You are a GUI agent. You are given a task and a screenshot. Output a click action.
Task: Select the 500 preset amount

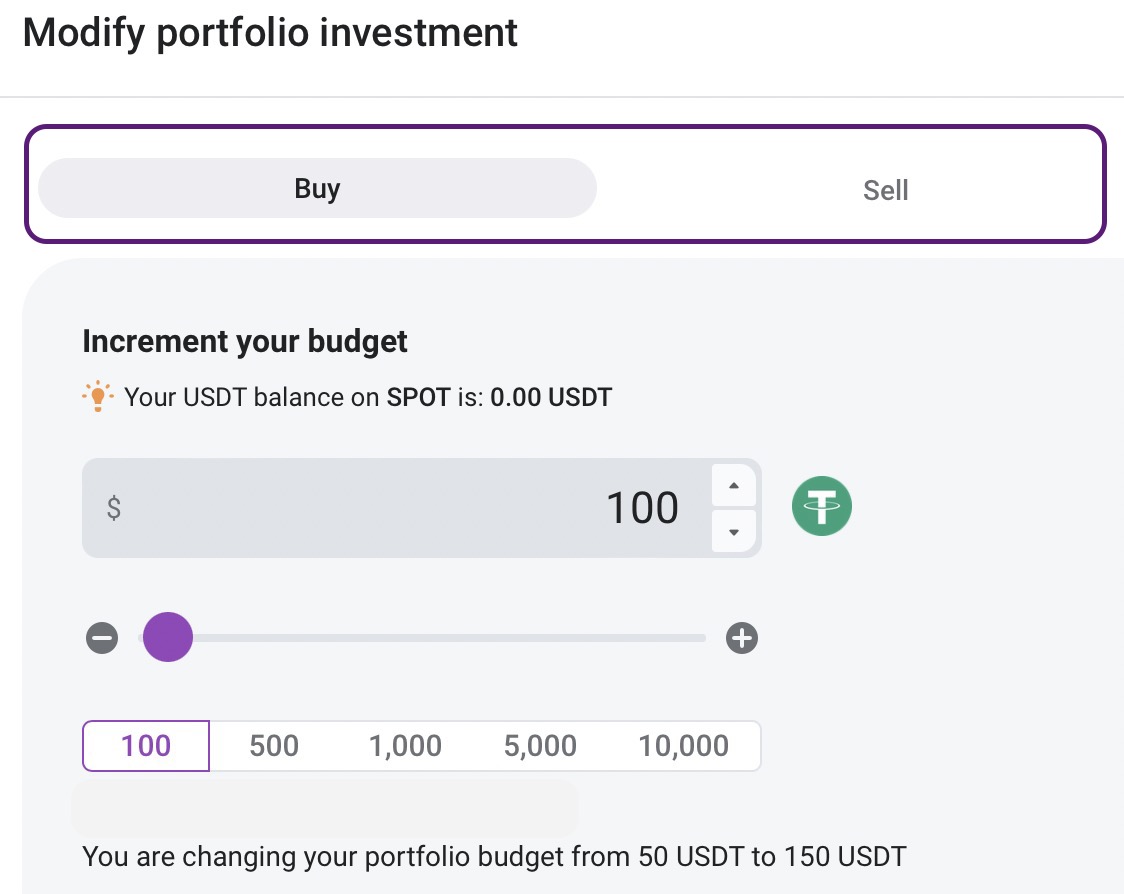(274, 746)
